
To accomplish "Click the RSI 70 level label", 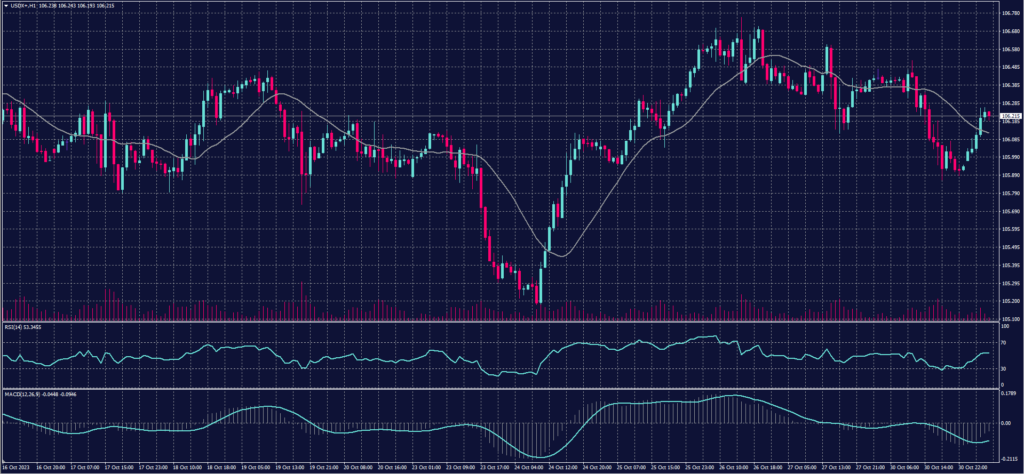I will 1003,343.
